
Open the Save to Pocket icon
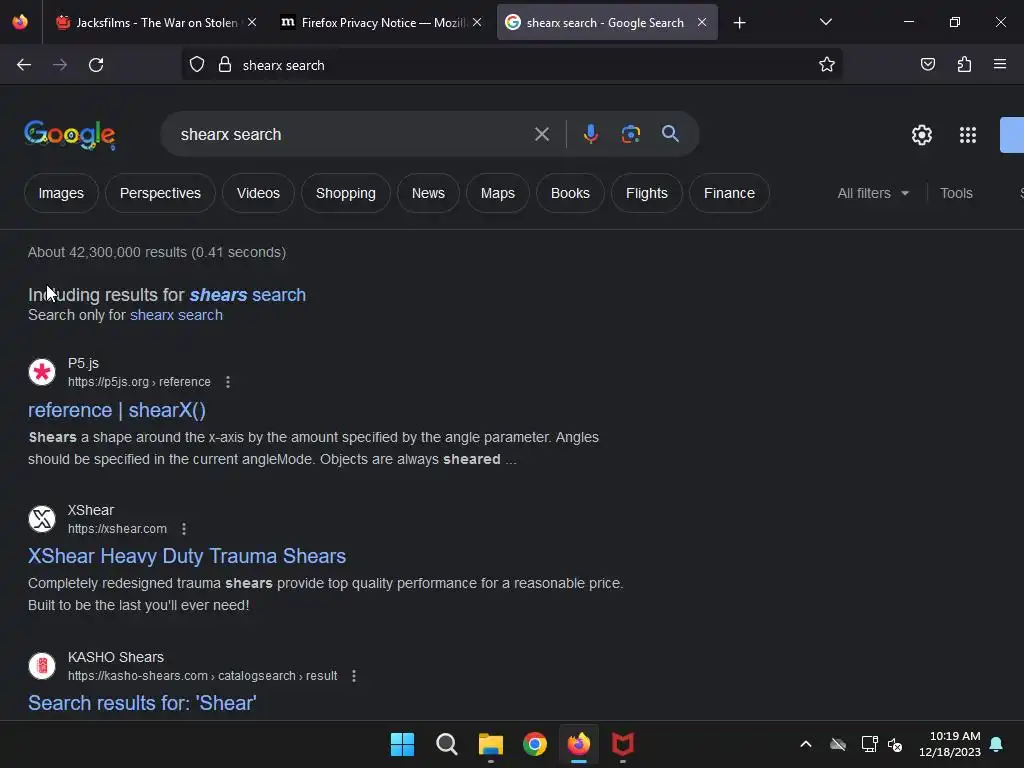coord(927,64)
